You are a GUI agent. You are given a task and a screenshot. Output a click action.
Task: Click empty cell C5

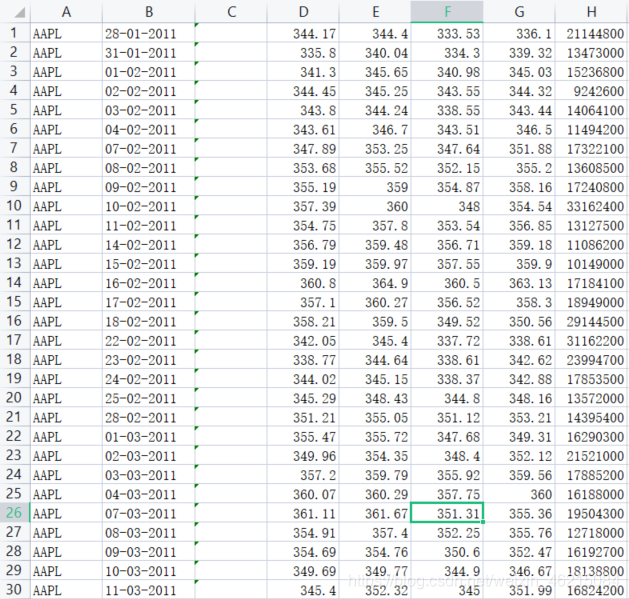pyautogui.click(x=231, y=110)
